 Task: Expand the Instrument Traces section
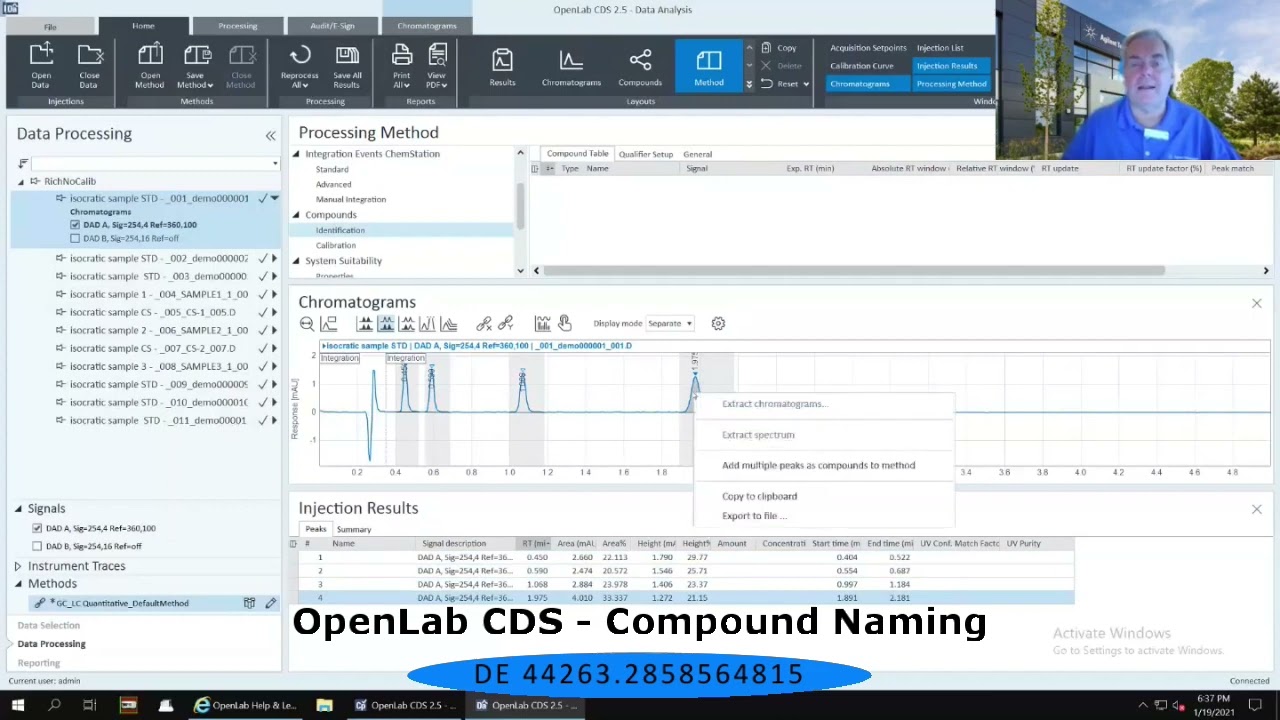tap(17, 566)
